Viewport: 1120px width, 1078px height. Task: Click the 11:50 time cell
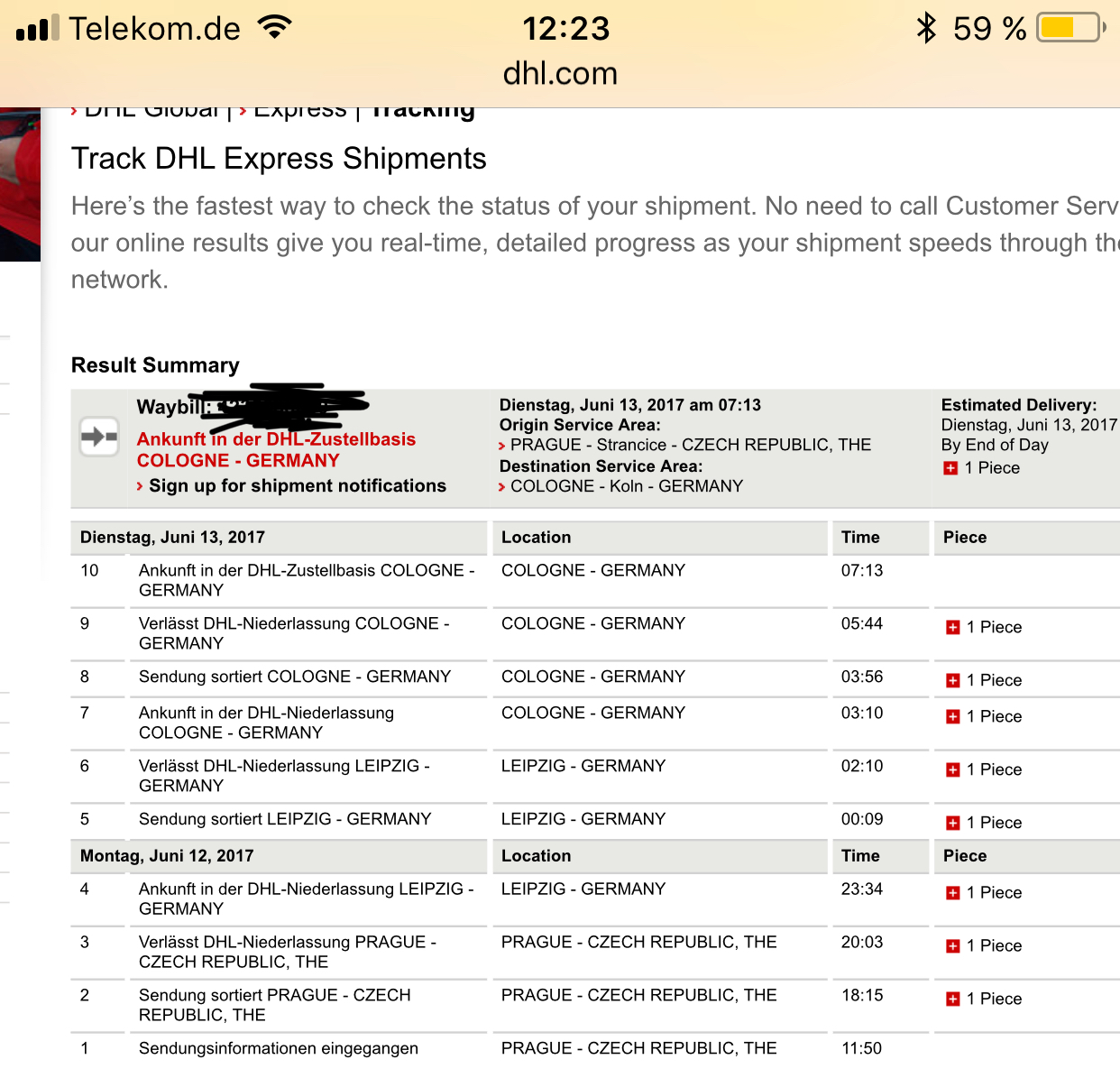coord(862,1048)
